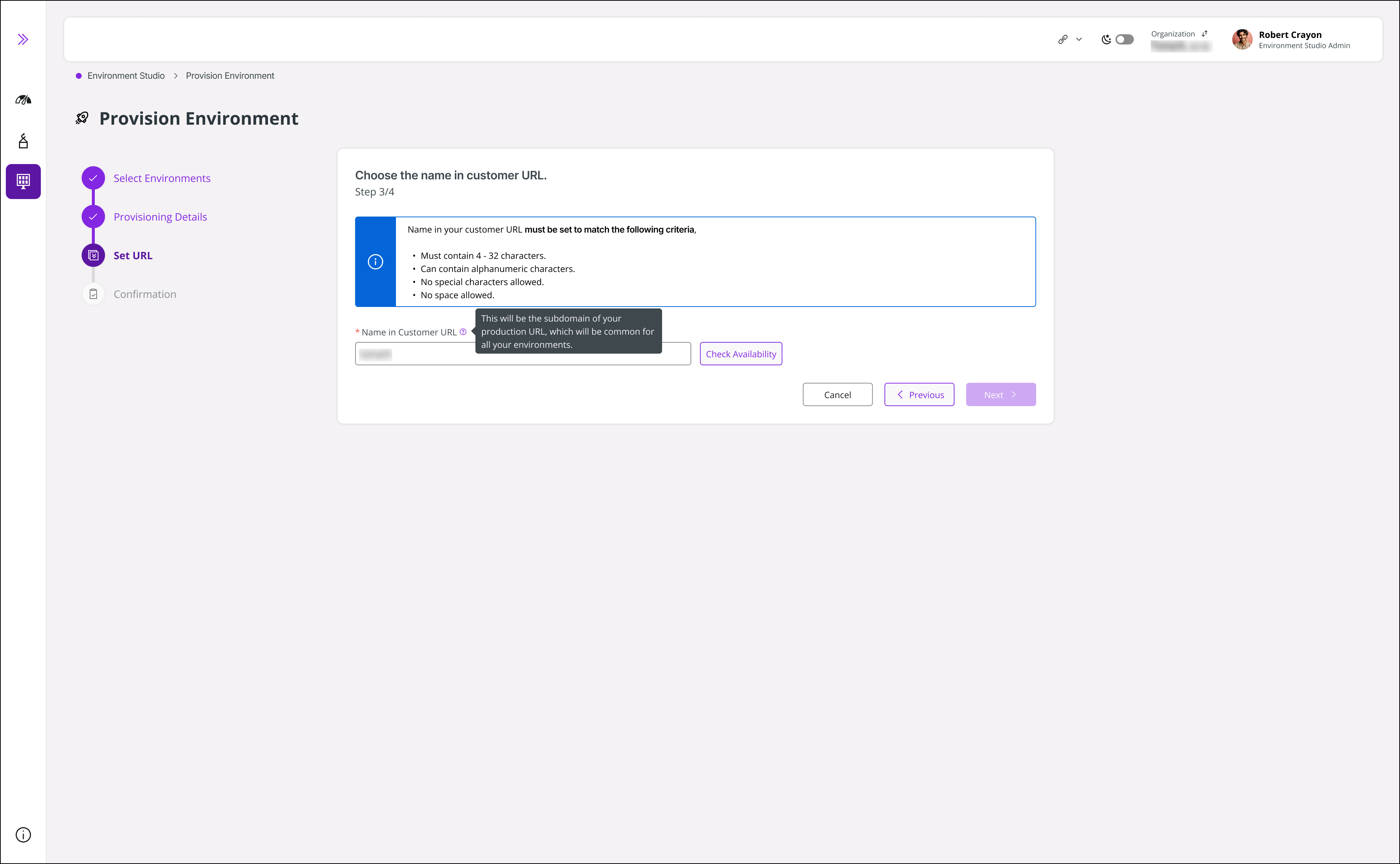Focus the Name in Customer URL input field

523,354
